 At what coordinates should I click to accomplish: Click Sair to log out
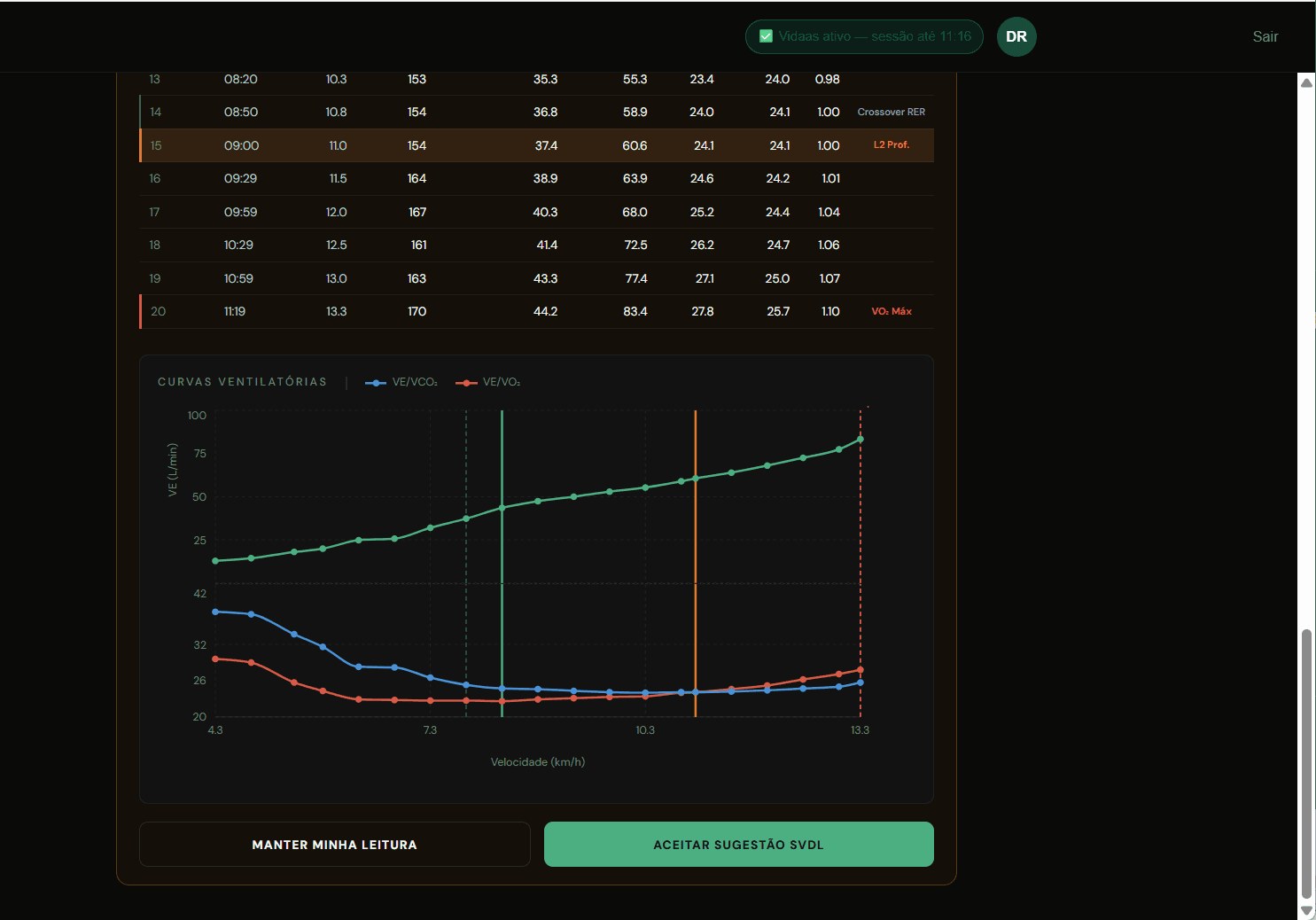(x=1265, y=36)
